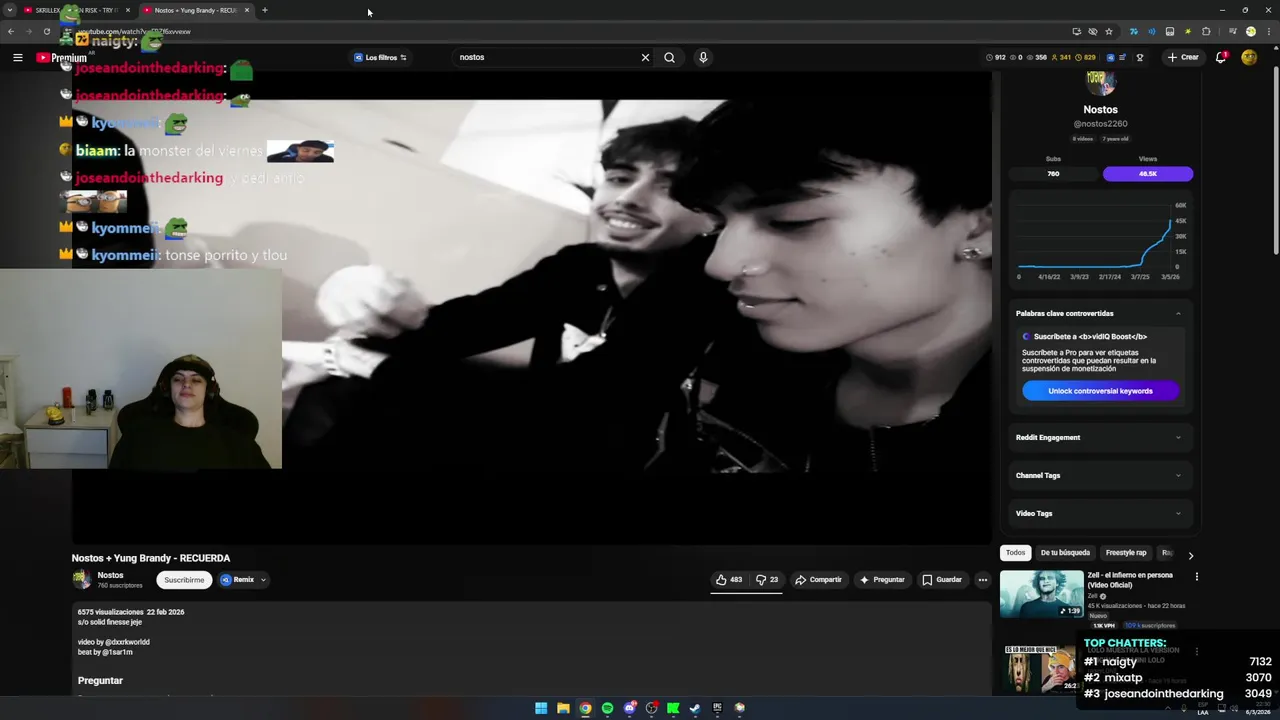Open YouTube notifications bell
The image size is (1280, 720).
(1221, 57)
